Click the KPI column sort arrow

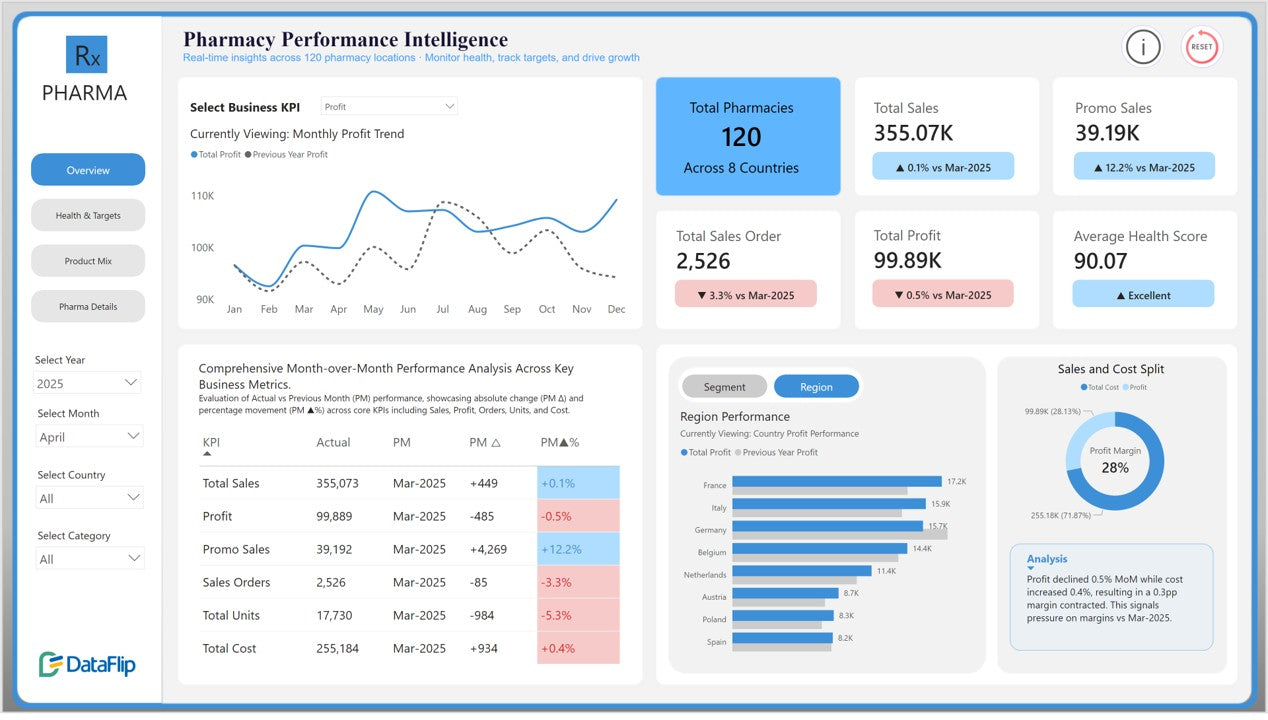click(x=207, y=454)
